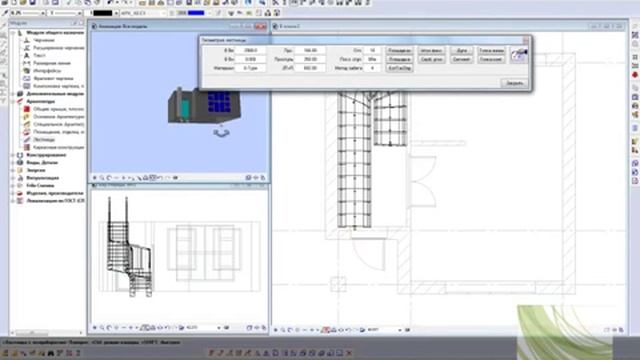
Task: Open the scale dropdown in the elevation viewport
Action: (x=219, y=327)
